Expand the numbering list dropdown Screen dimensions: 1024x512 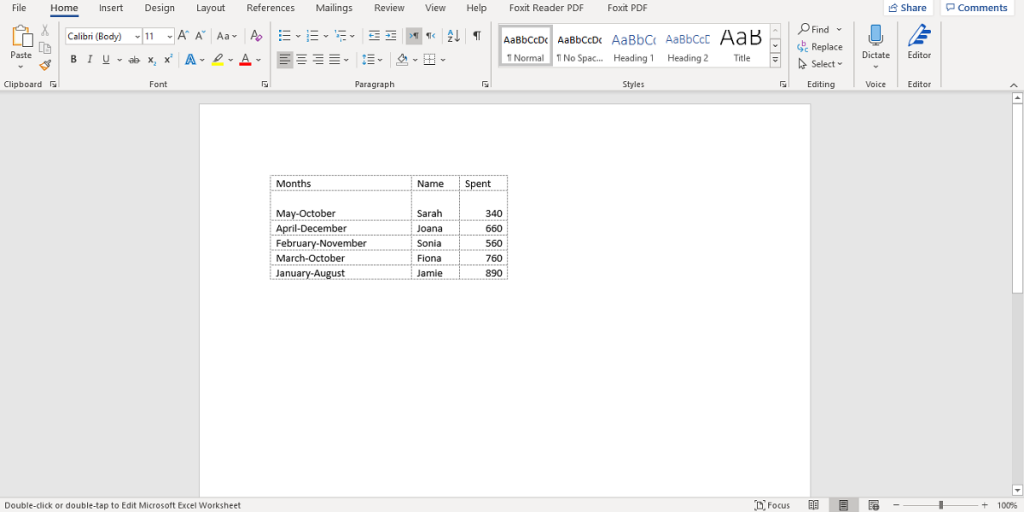point(326,36)
